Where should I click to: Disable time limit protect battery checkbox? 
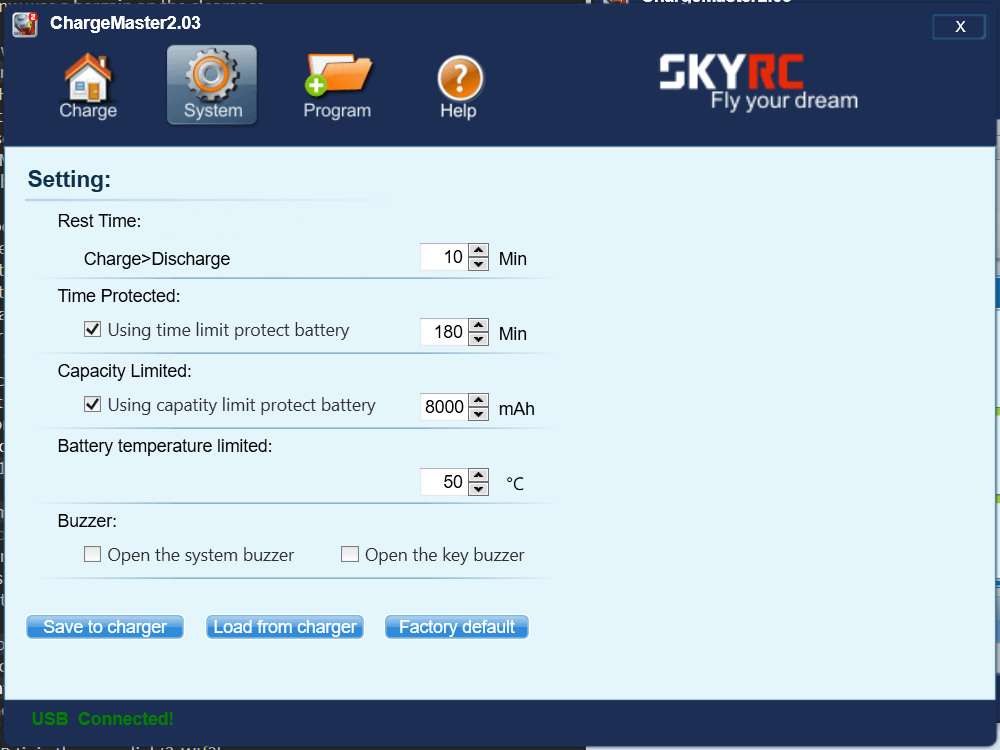93,329
